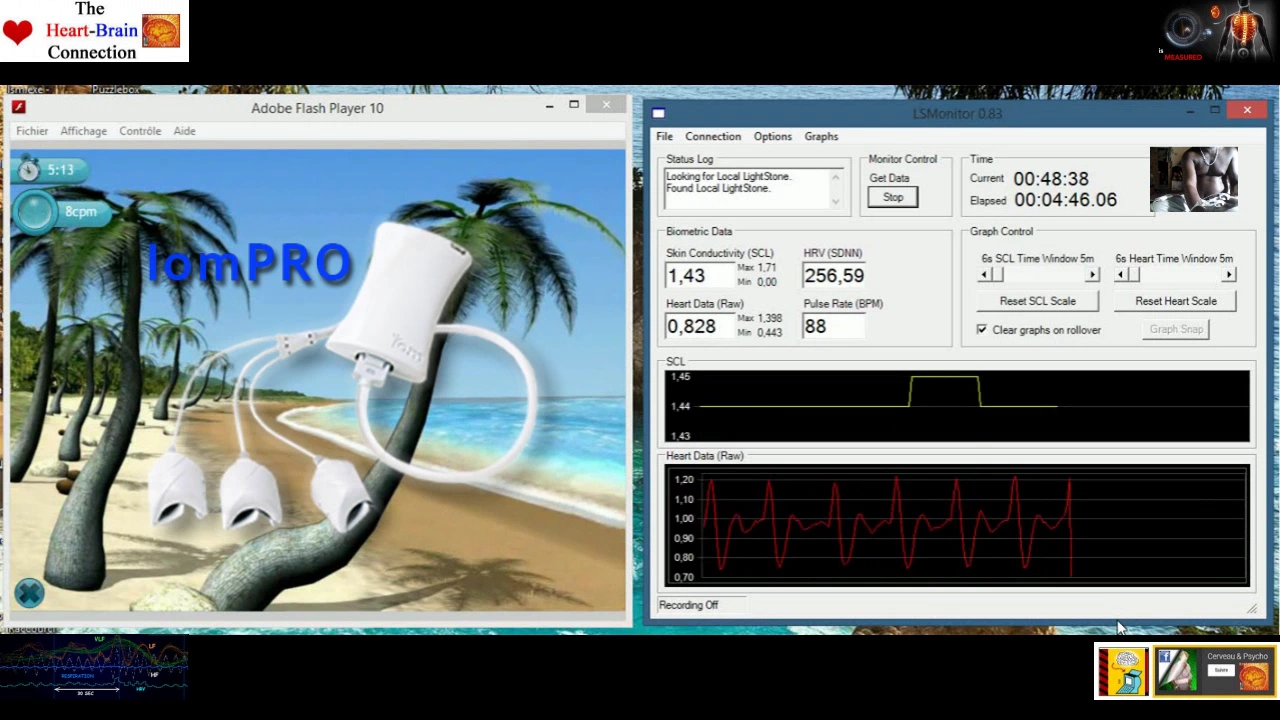The image size is (1280, 720).
Task: Open the Aide menu
Action: pyautogui.click(x=184, y=131)
